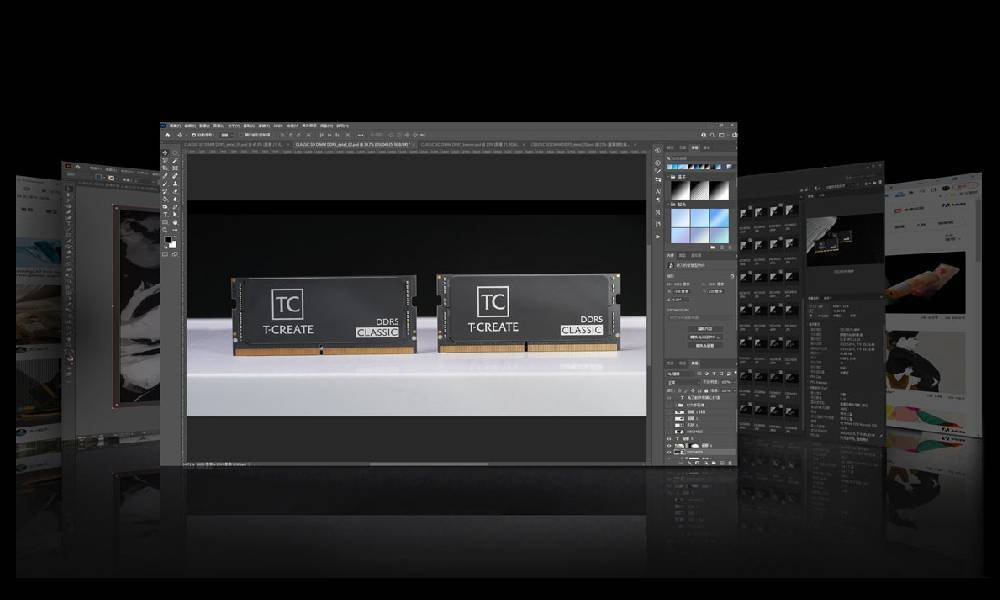Viewport: 1000px width, 600px height.
Task: Enable the Show Transform Controls checkbox
Action: (243, 135)
